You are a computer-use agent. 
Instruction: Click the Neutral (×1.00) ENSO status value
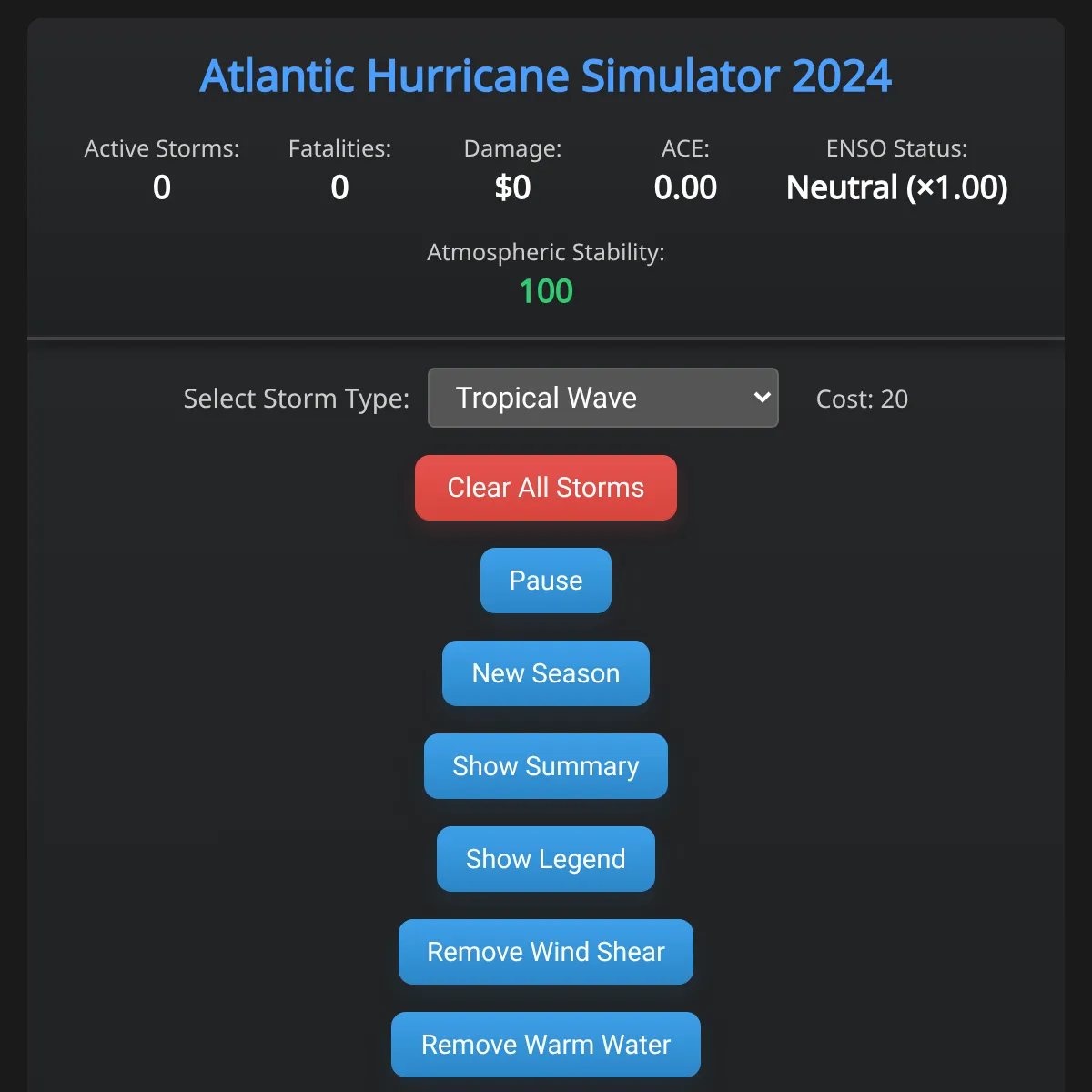(x=896, y=187)
